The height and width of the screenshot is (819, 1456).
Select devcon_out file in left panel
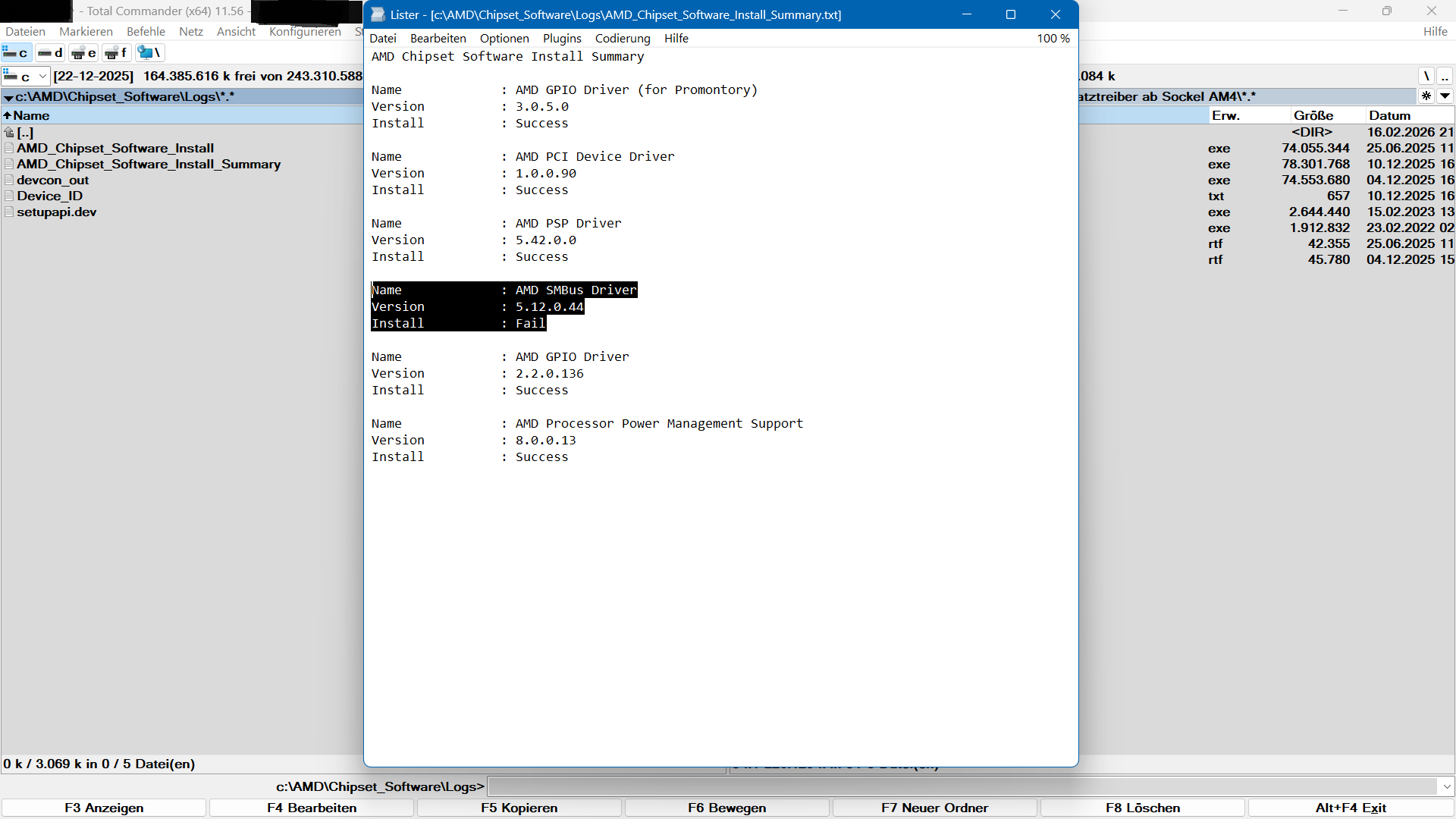pos(52,180)
